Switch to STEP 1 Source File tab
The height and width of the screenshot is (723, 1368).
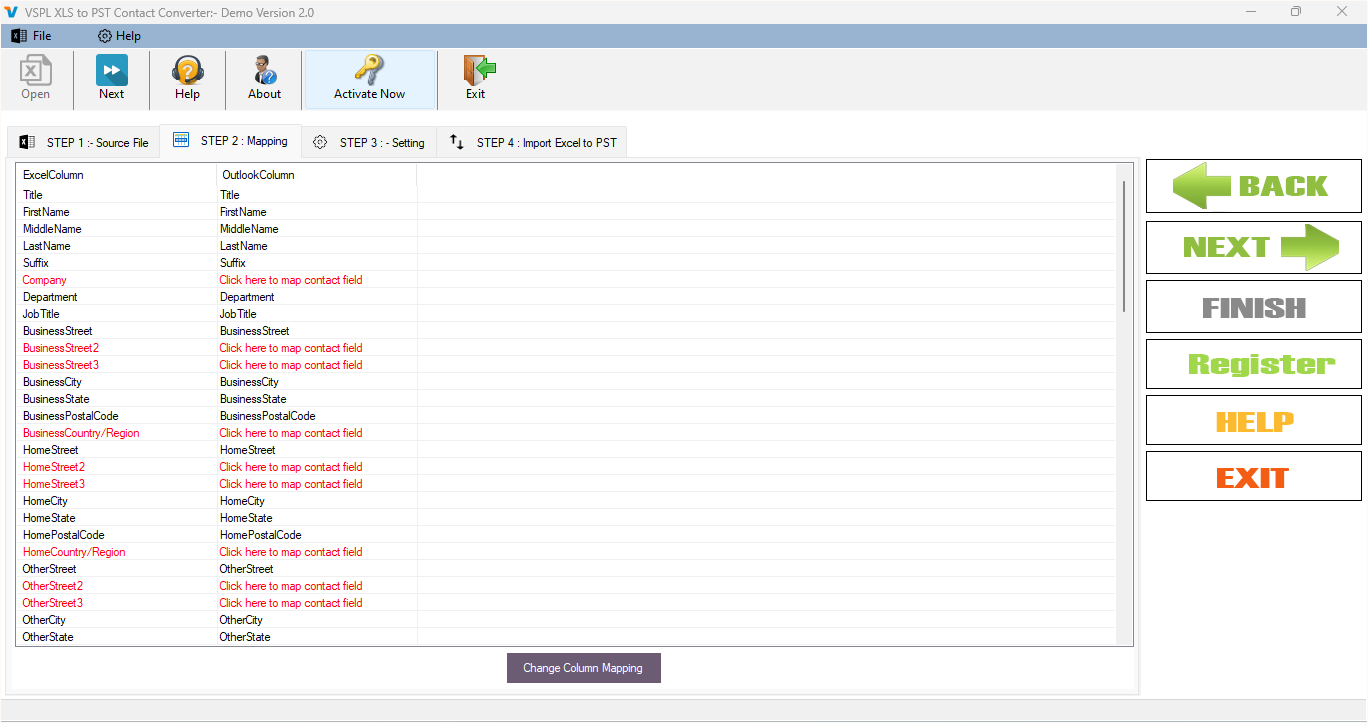(x=84, y=142)
